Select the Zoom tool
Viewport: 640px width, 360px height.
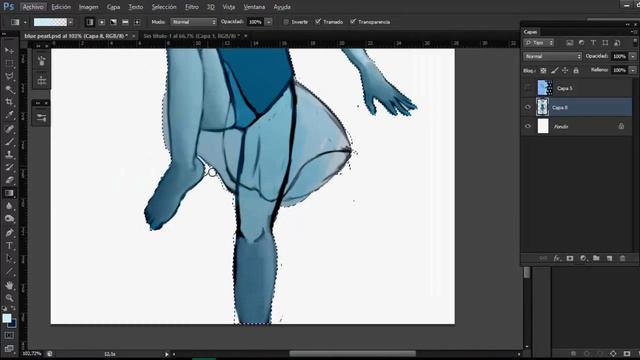(9, 298)
